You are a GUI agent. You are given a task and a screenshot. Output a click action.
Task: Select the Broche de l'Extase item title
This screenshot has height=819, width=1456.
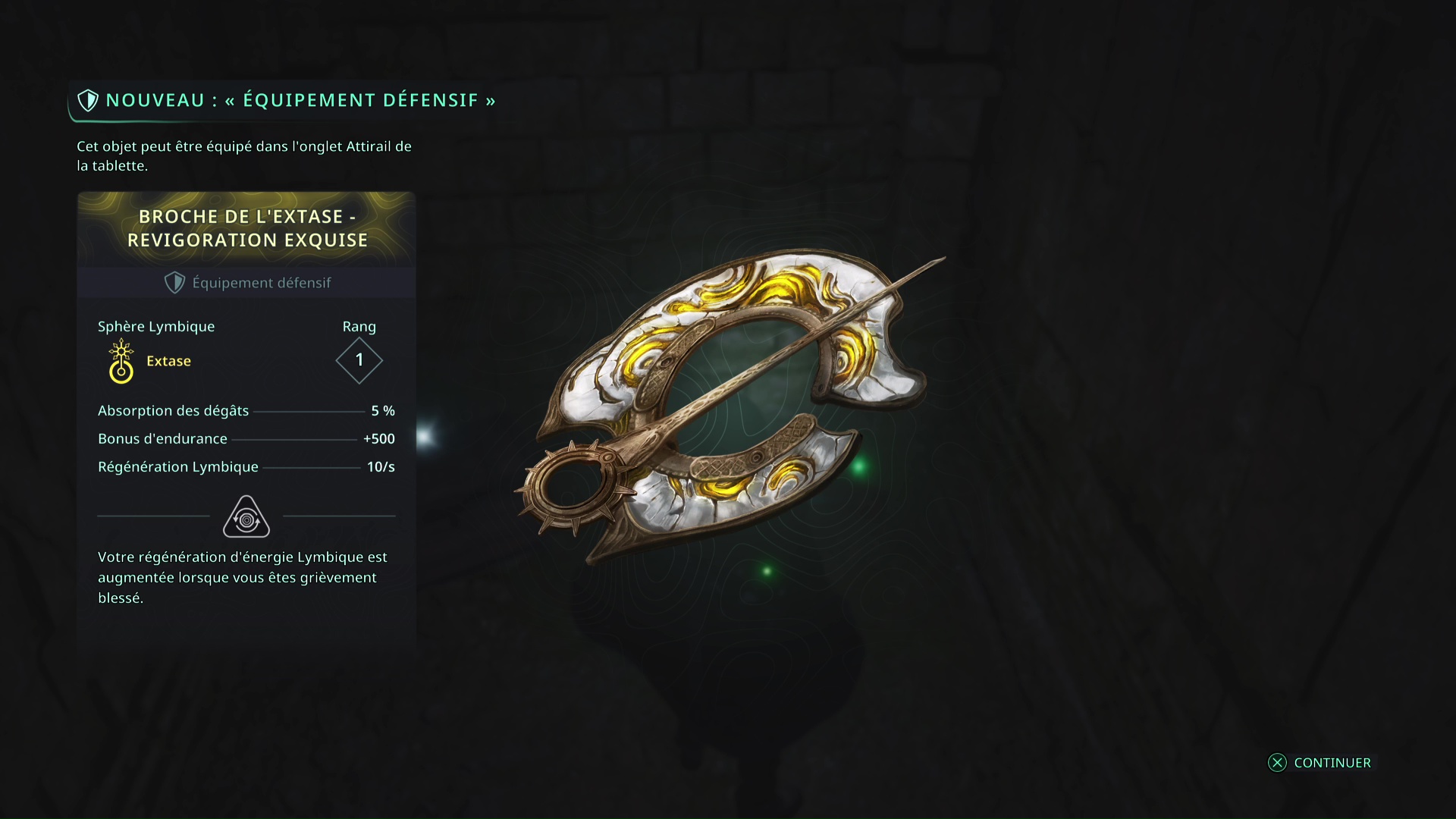click(x=247, y=228)
